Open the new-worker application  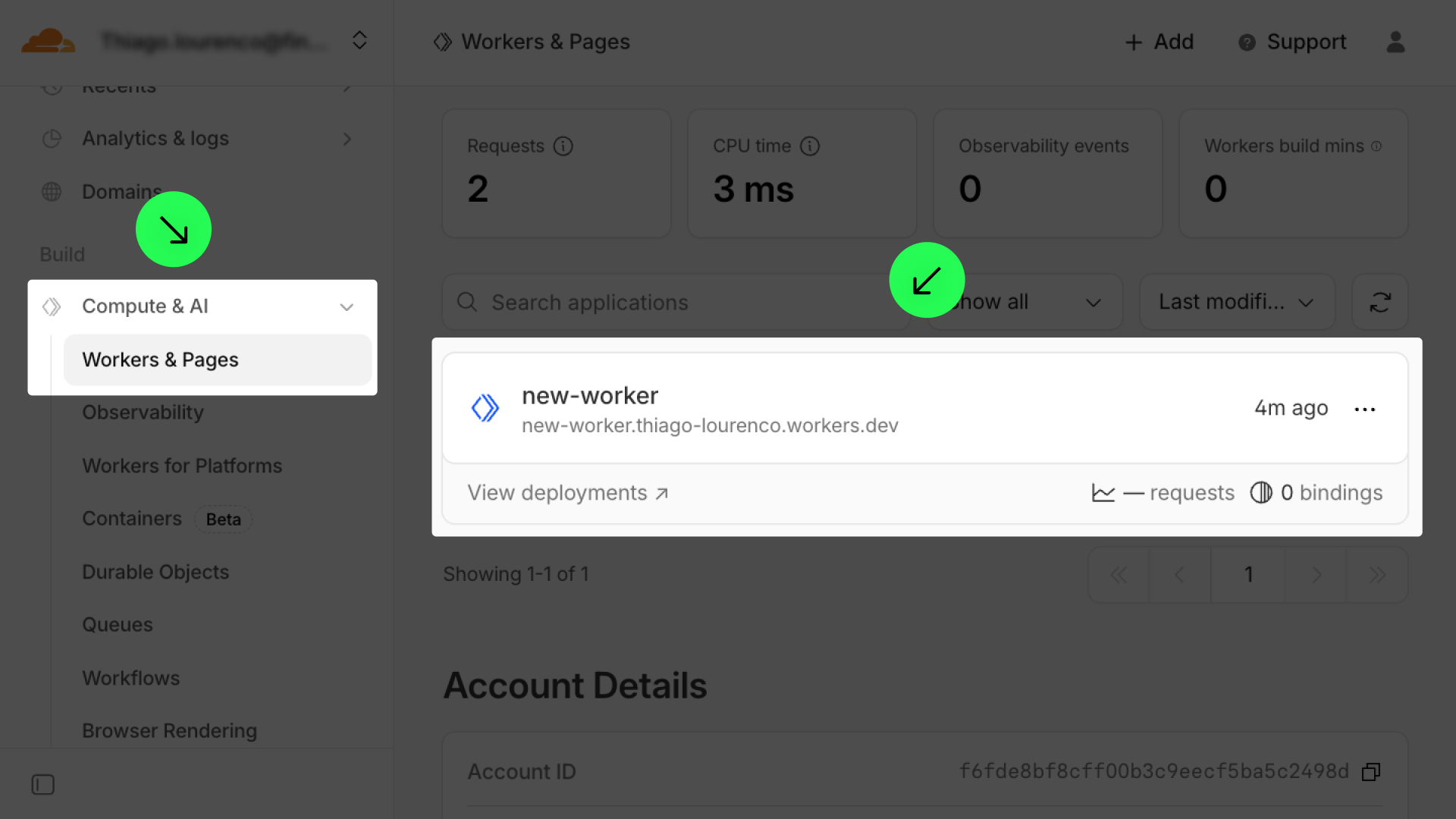tap(590, 396)
